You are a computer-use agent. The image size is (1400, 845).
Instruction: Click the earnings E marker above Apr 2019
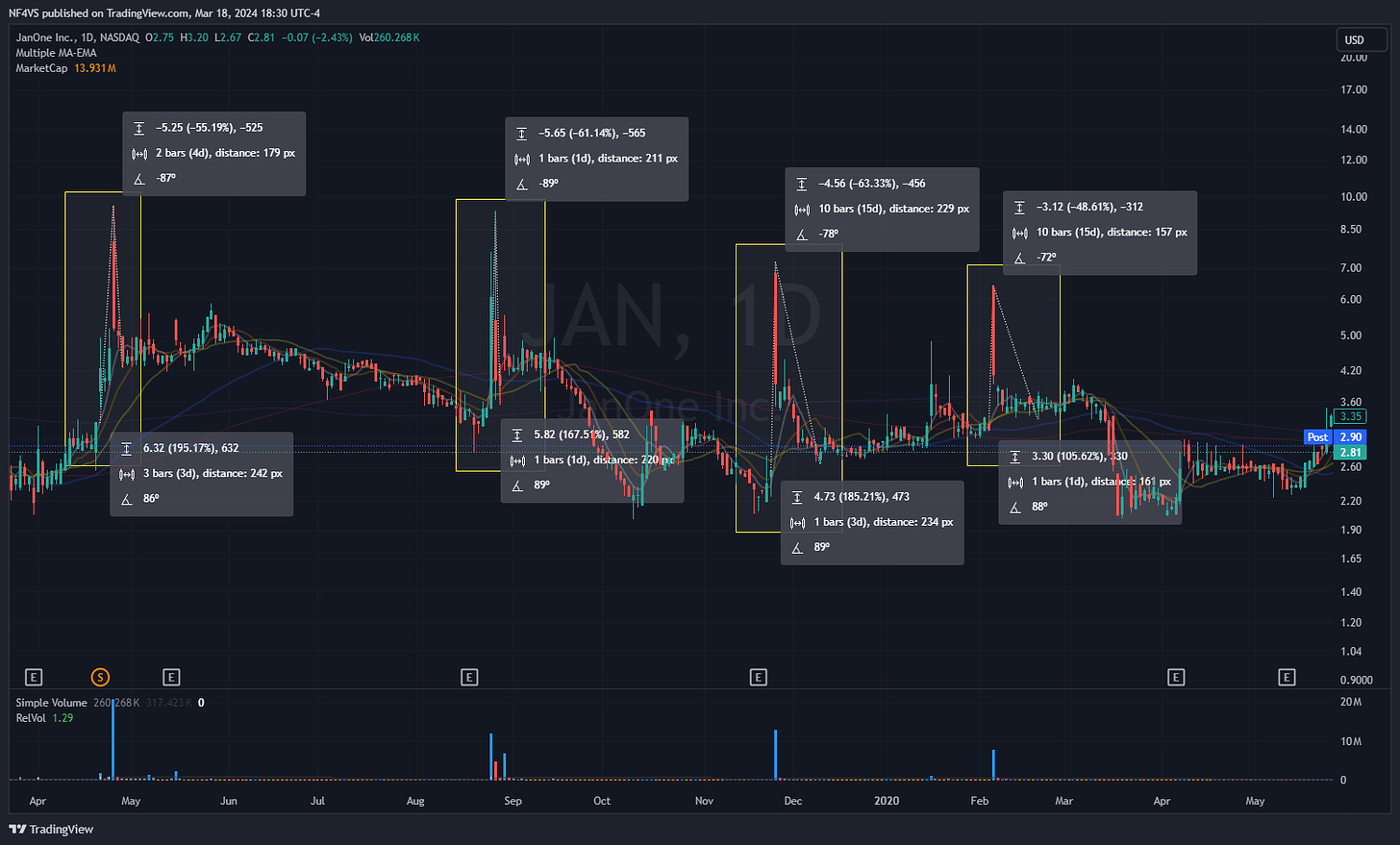tap(34, 678)
